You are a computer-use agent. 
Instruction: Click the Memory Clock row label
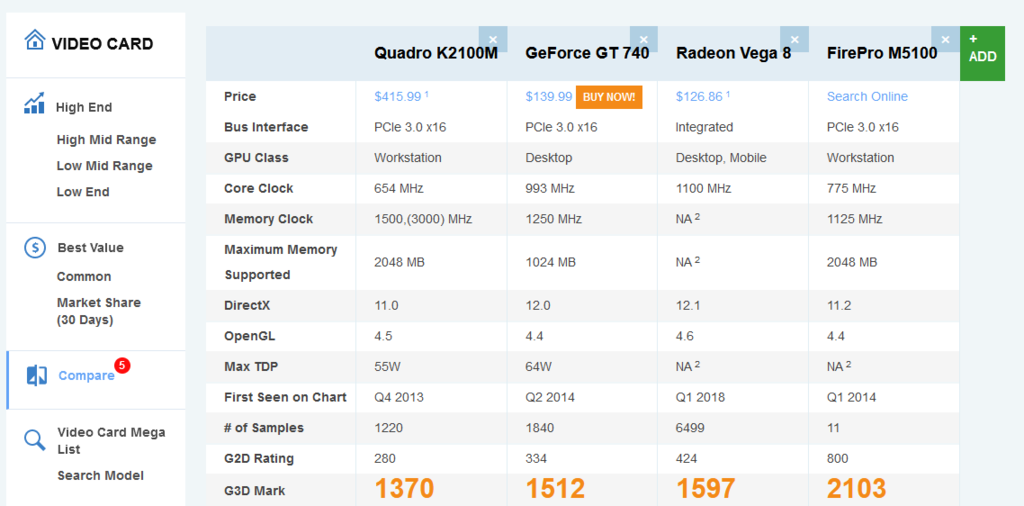tap(268, 219)
